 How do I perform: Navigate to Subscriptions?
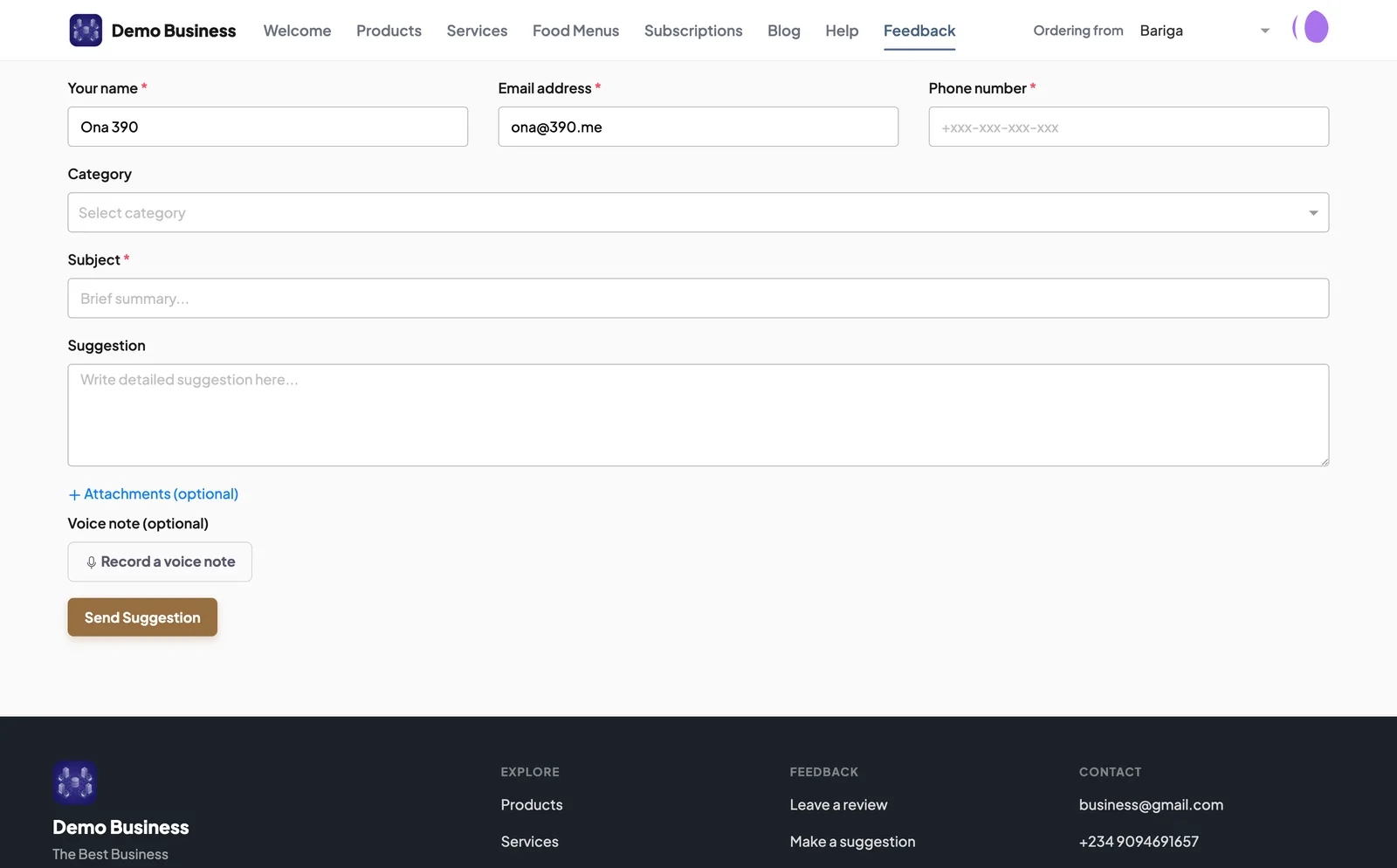pyautogui.click(x=693, y=31)
